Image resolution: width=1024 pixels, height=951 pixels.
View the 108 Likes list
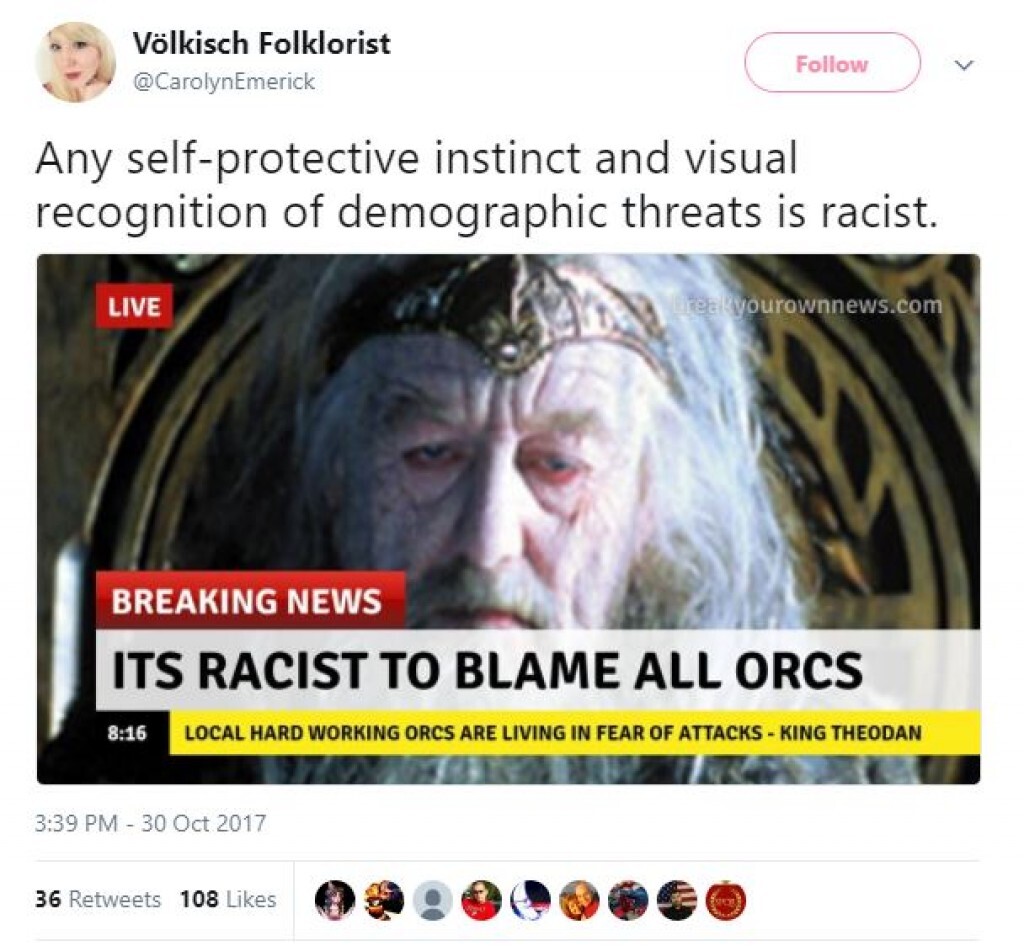[x=228, y=899]
